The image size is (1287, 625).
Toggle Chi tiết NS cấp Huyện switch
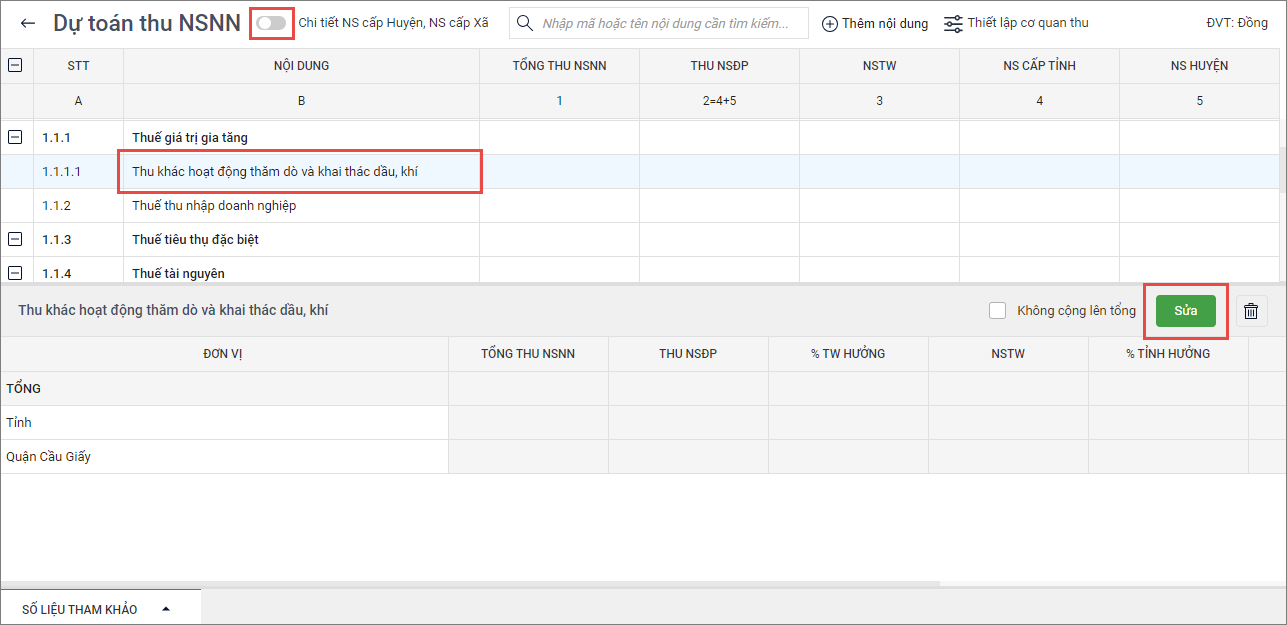coord(271,22)
